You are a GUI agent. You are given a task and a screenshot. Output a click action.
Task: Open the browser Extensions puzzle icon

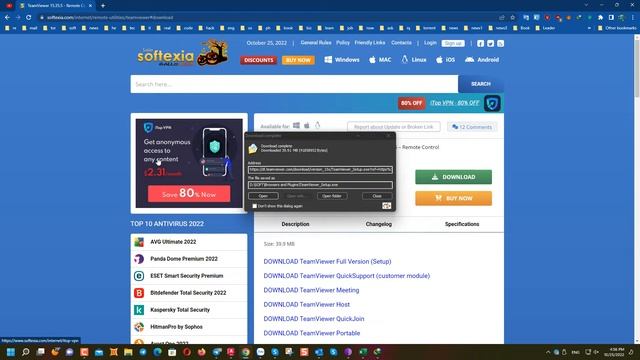point(600,18)
